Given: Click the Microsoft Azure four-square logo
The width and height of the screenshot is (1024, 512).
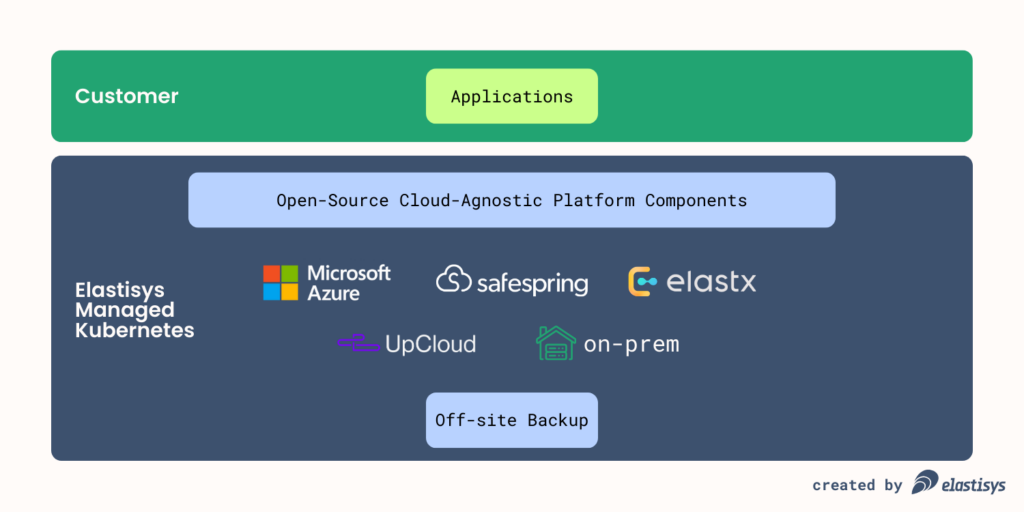Looking at the screenshot, I should point(281,283).
